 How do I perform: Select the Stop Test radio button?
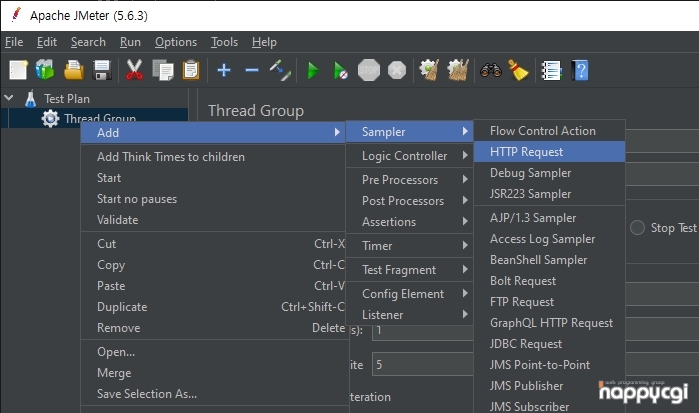tap(637, 228)
